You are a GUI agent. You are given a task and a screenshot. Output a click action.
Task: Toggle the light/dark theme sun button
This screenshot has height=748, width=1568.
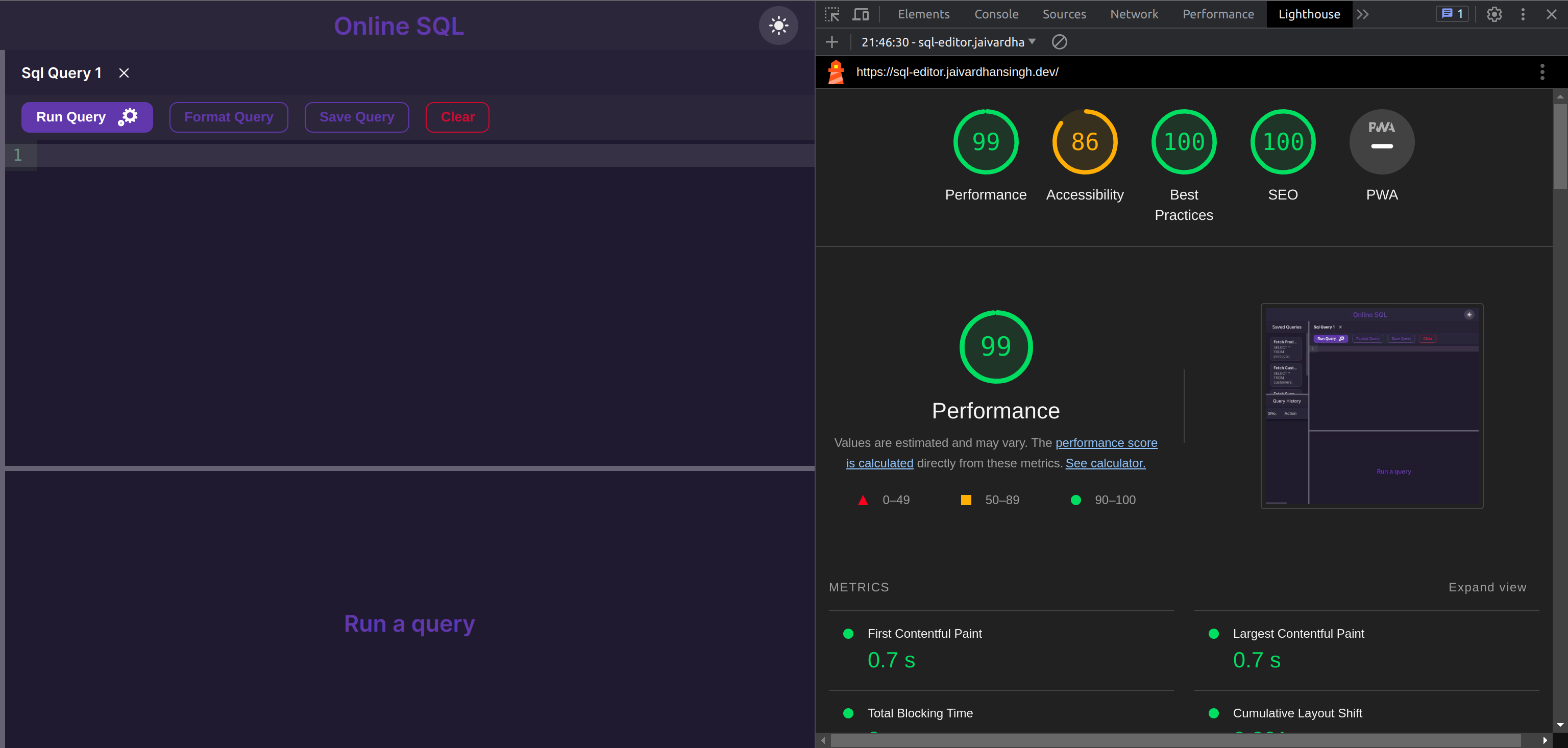(778, 26)
